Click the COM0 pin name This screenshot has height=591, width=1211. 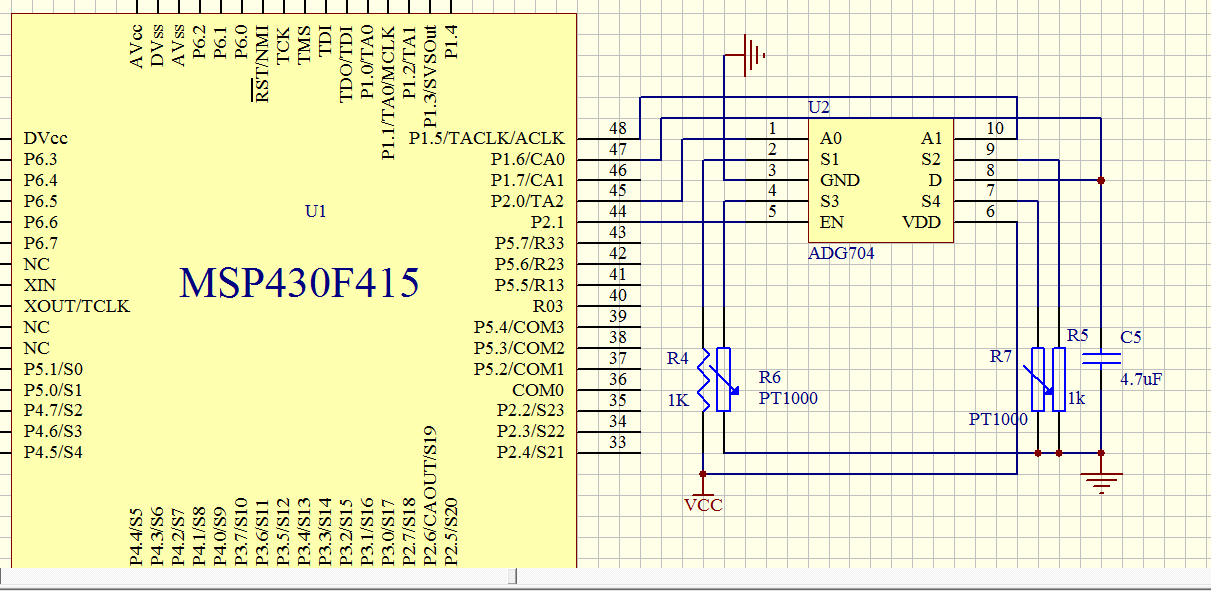click(x=539, y=390)
